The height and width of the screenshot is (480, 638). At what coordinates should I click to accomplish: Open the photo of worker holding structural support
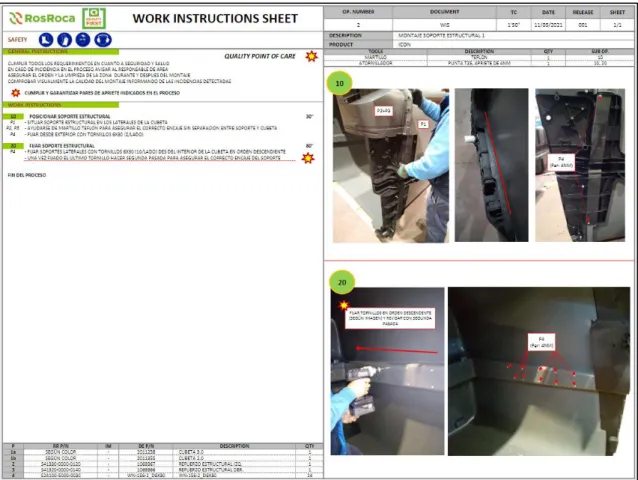tap(391, 166)
